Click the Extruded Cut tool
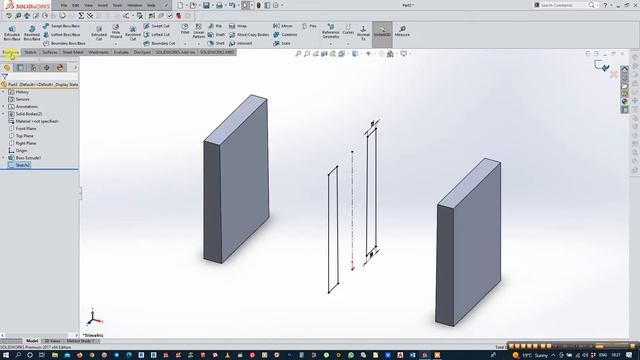The image size is (640, 360). pos(99,33)
